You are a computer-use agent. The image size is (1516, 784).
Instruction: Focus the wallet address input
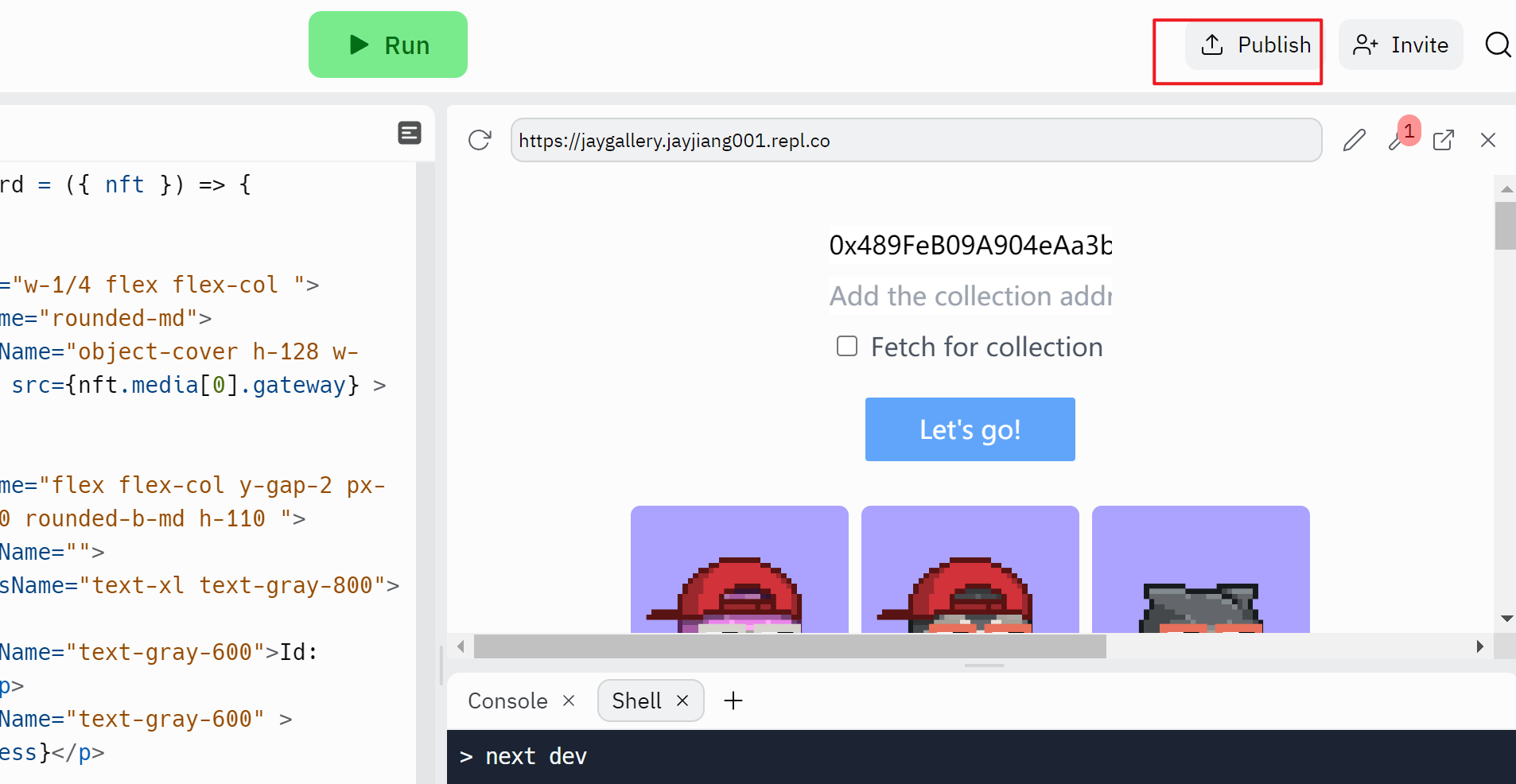pyautogui.click(x=970, y=245)
